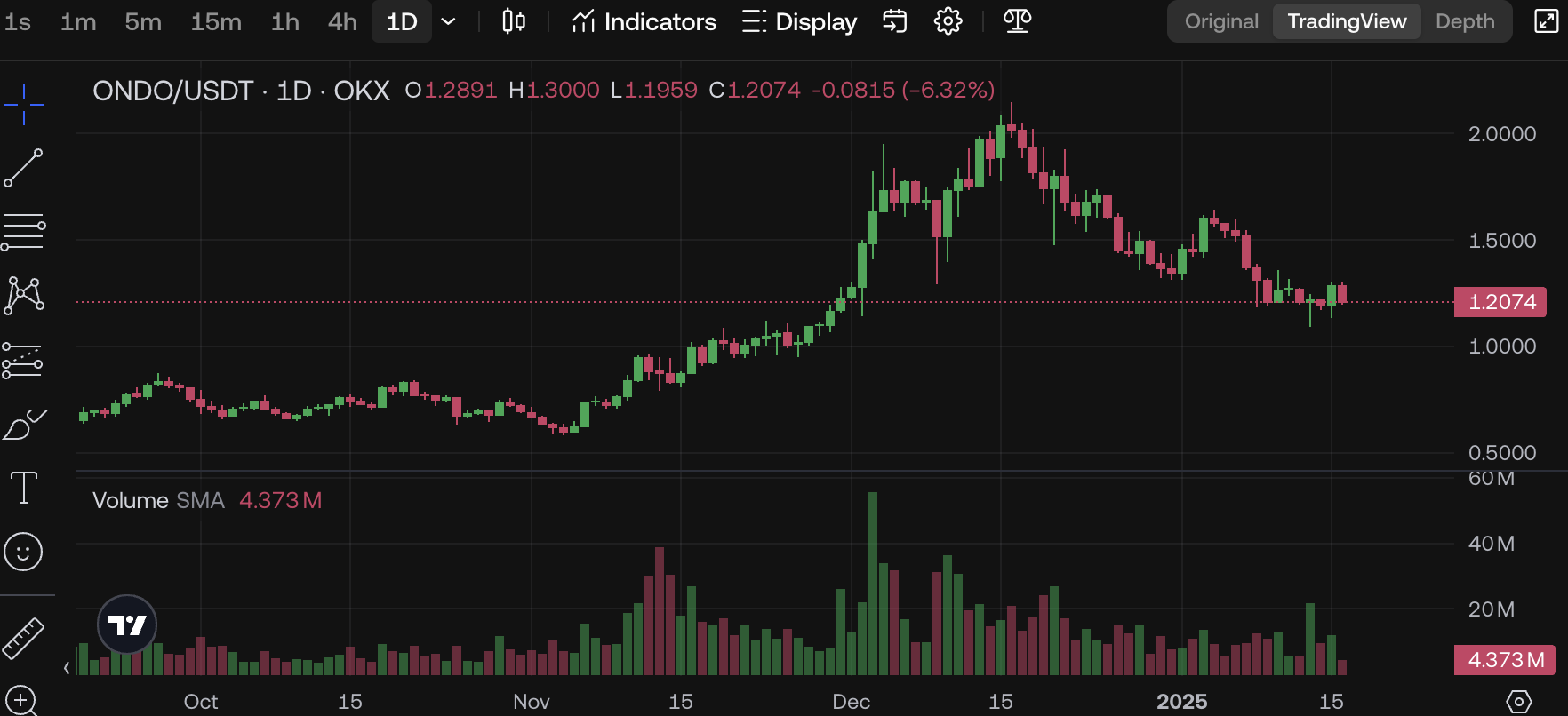Screen dimensions: 1568x716
Task: Enter fullscreen chart mode
Action: pyautogui.click(x=1547, y=21)
